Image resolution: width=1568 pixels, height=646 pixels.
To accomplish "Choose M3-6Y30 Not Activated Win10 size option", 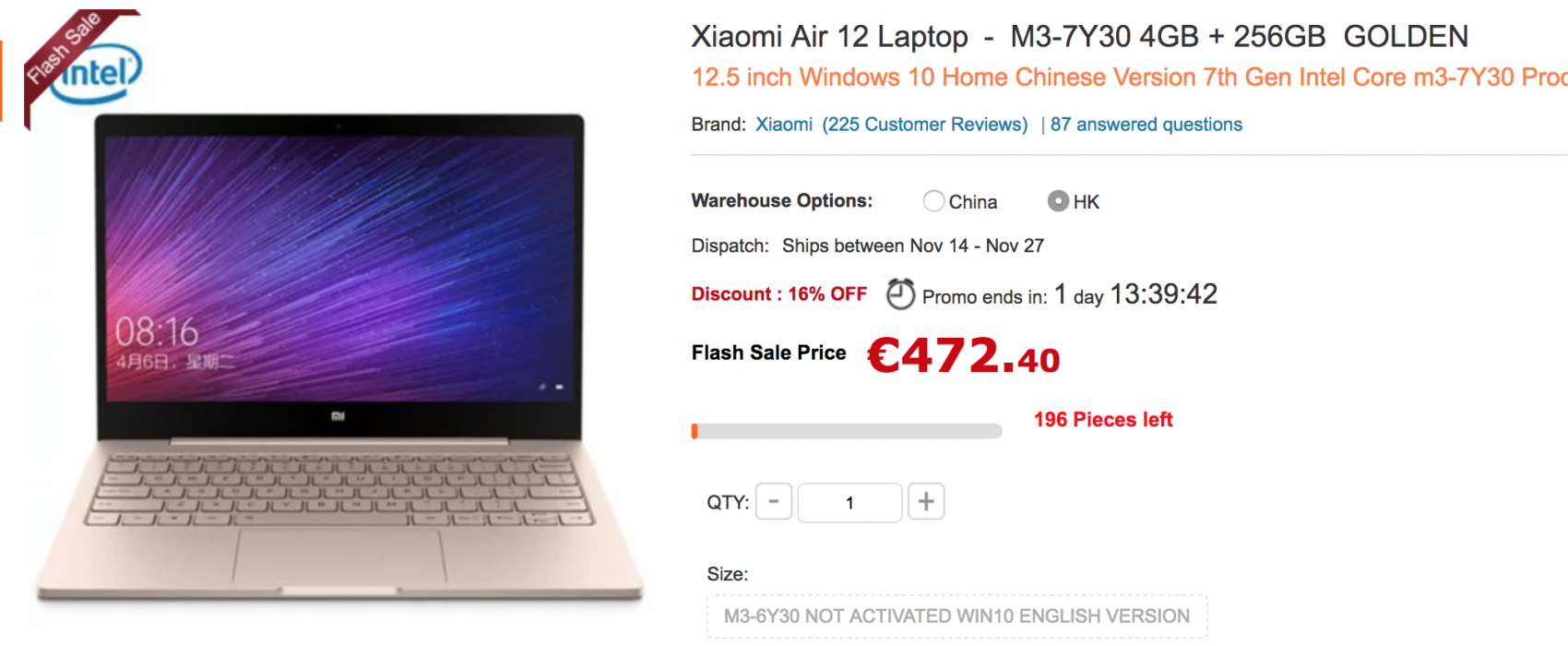I will [957, 616].
